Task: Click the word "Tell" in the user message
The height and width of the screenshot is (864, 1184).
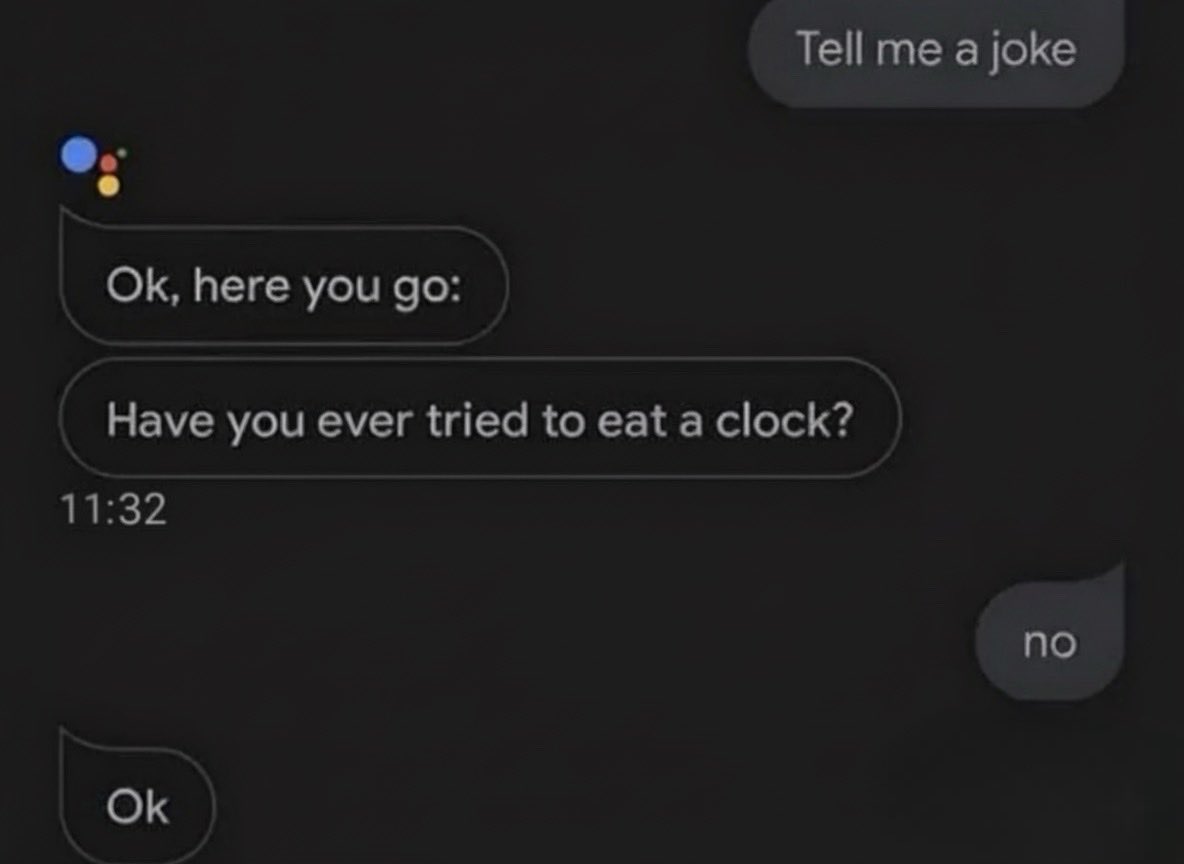Action: pyautogui.click(x=828, y=49)
